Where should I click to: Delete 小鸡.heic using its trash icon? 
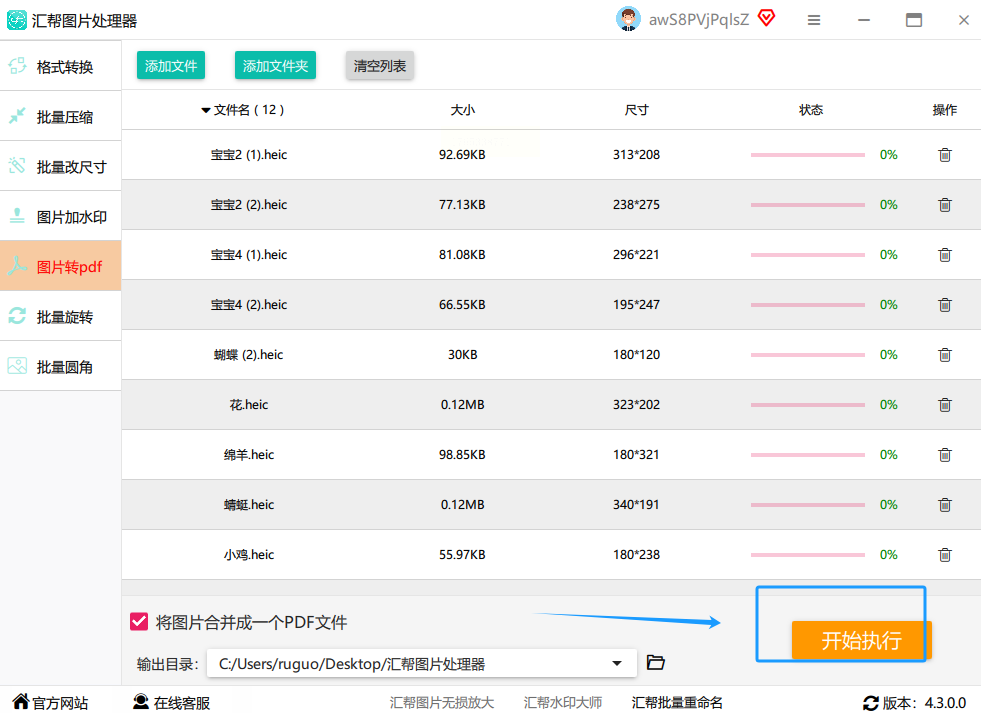click(944, 555)
